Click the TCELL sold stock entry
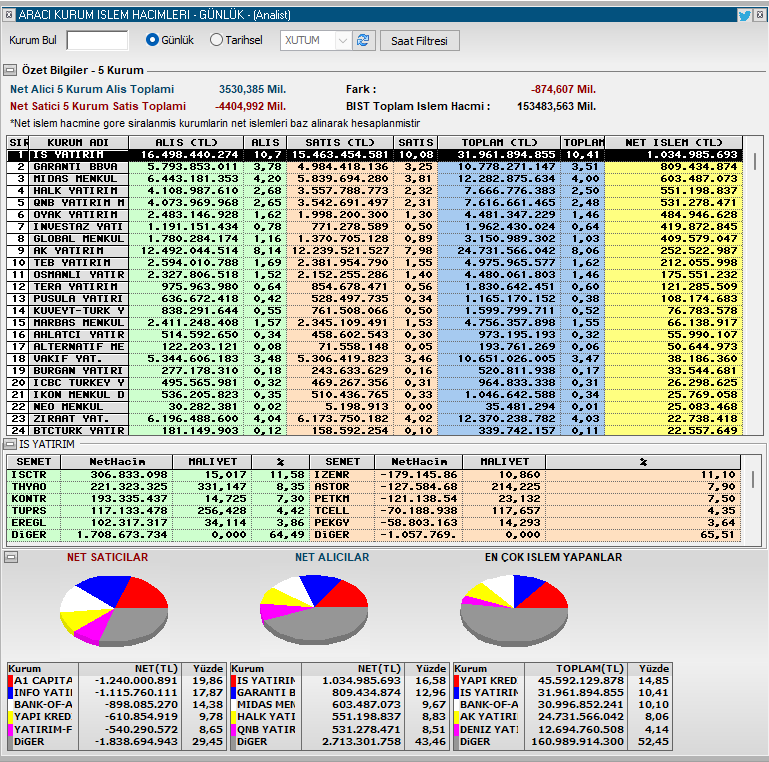This screenshot has height=762, width=769. coord(525,511)
